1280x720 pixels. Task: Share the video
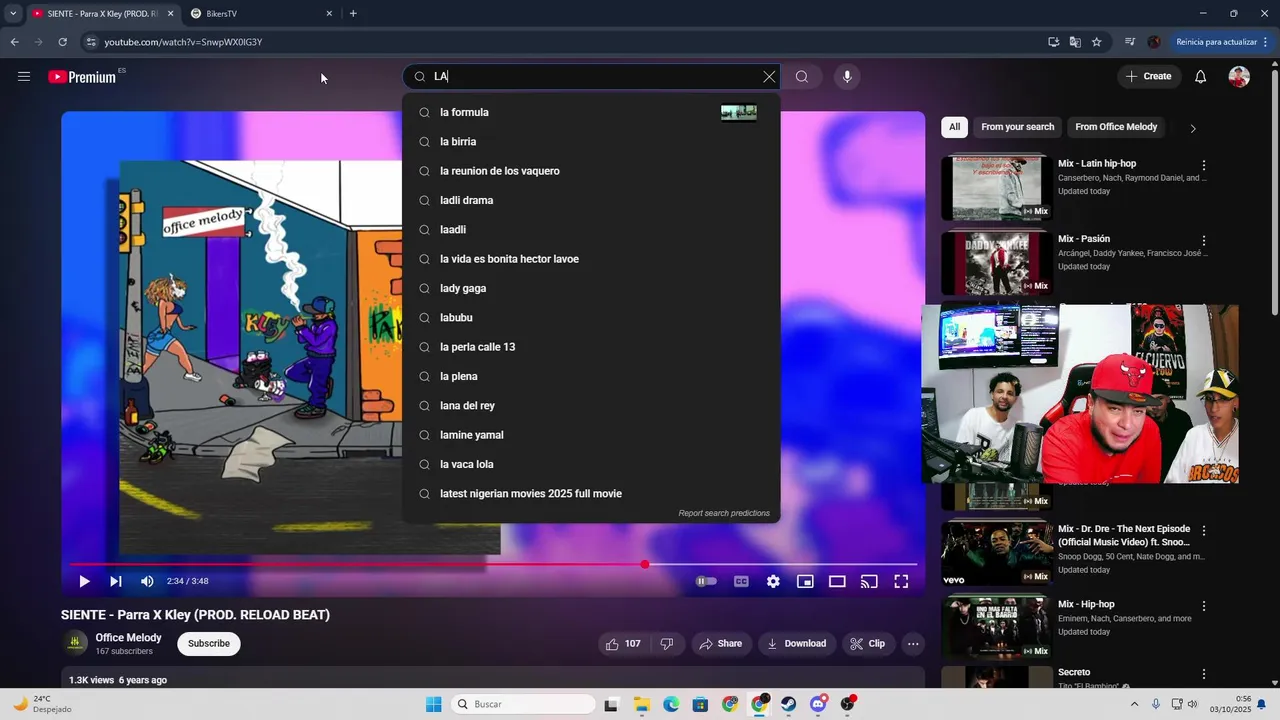(720, 644)
